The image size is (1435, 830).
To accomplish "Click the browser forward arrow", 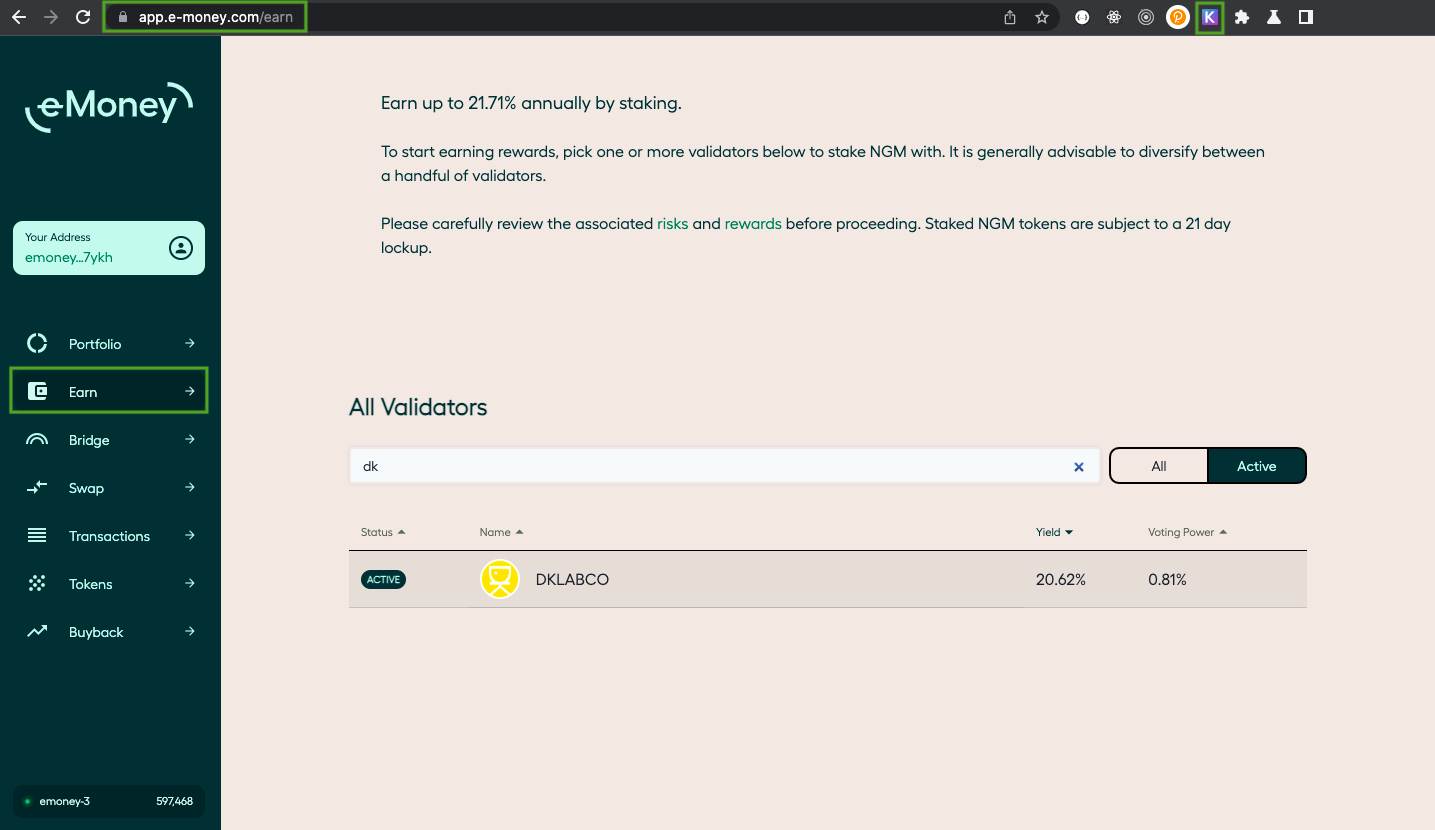I will coord(51,17).
